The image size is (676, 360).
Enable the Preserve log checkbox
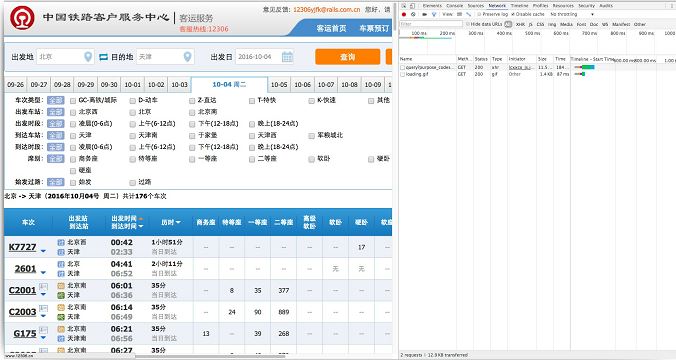point(479,14)
